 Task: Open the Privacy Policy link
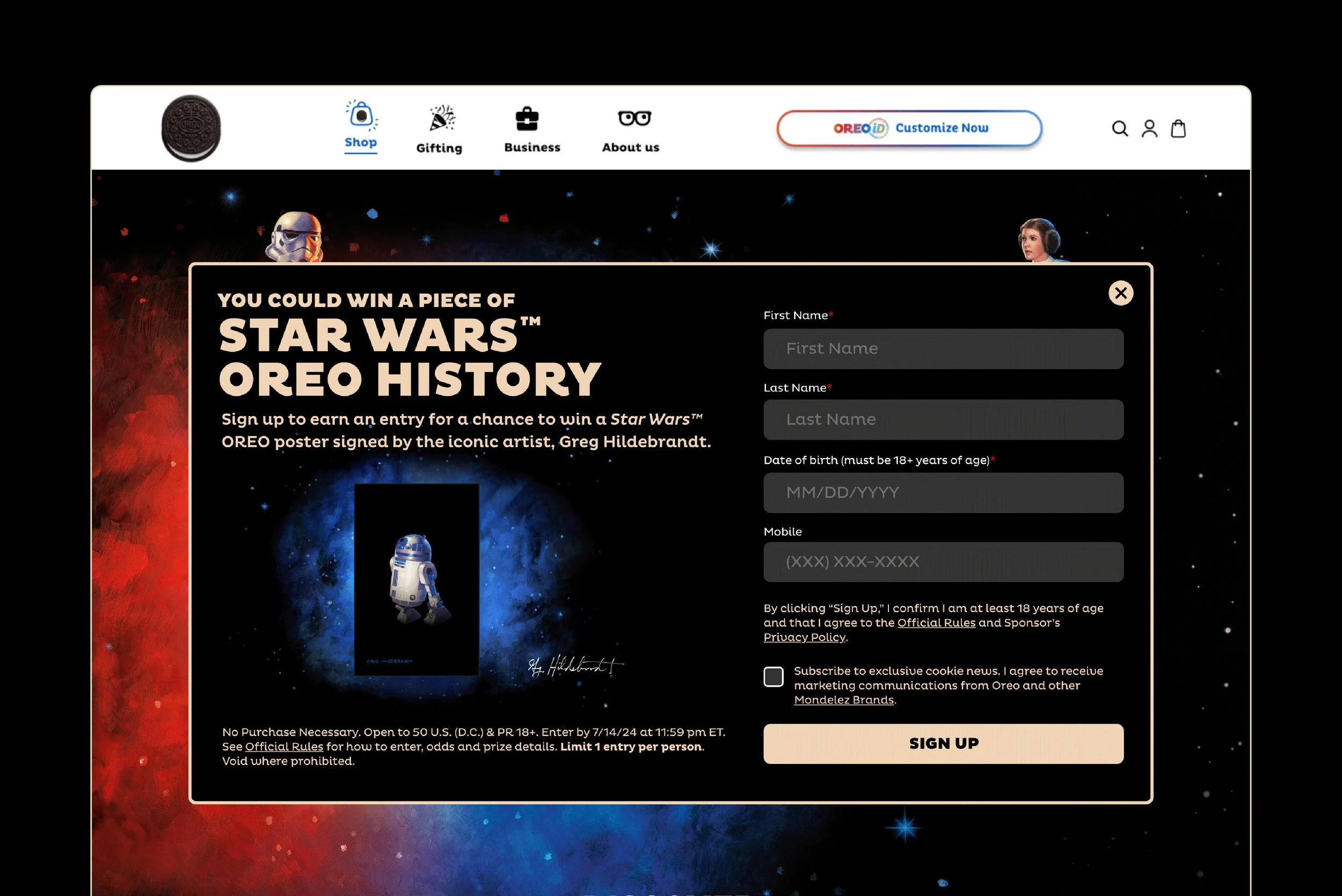tap(804, 637)
